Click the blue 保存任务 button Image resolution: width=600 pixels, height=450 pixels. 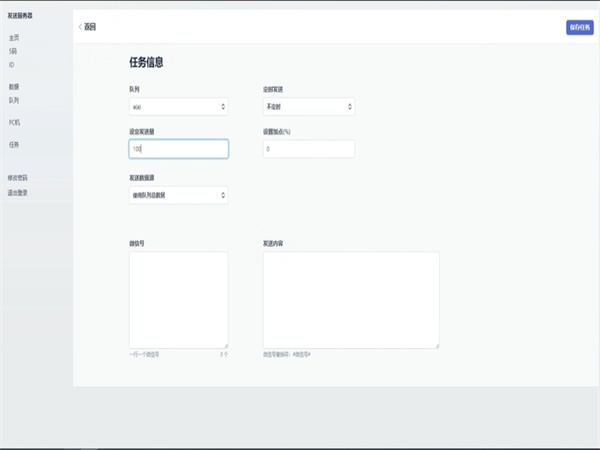tap(579, 27)
